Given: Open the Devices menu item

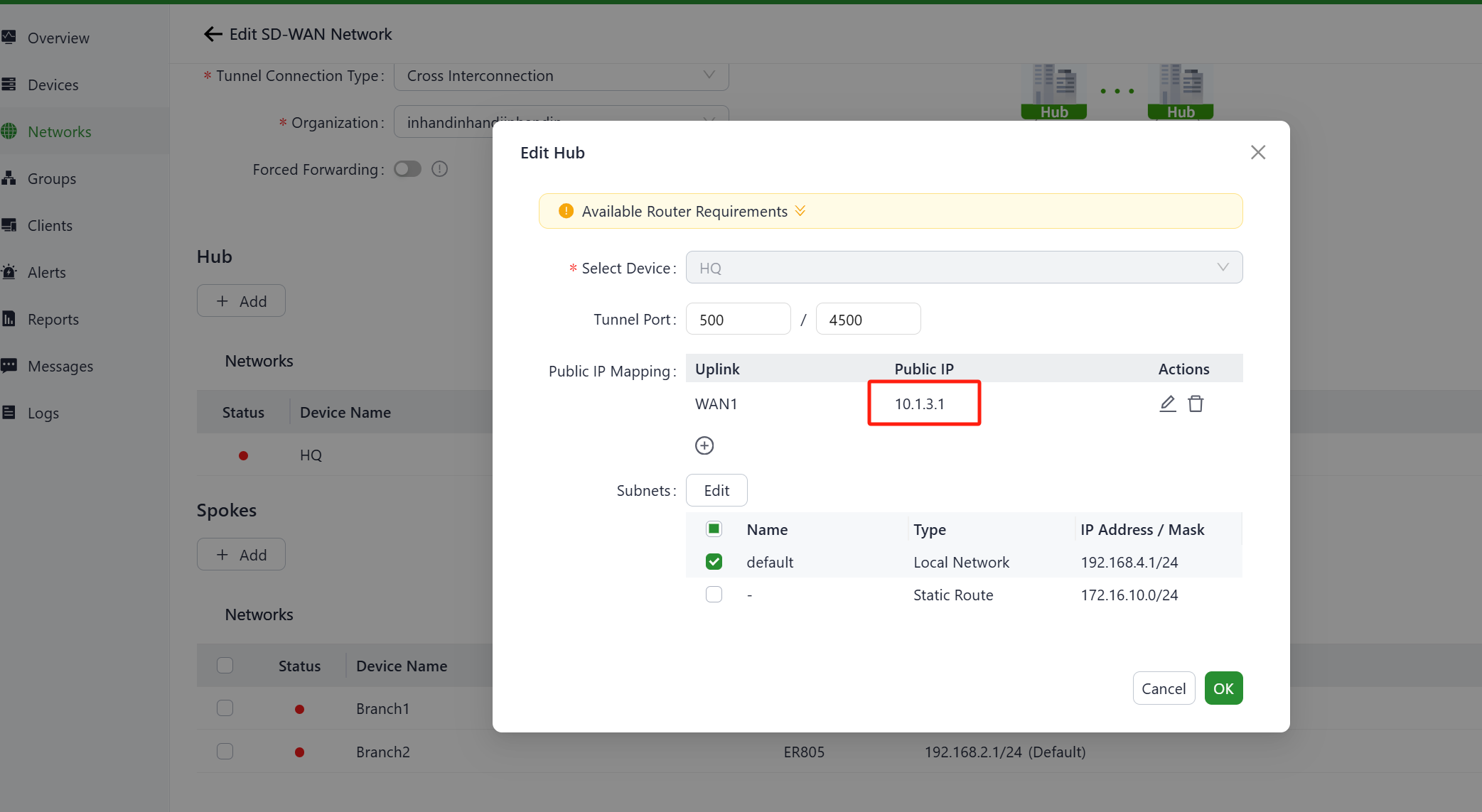Looking at the screenshot, I should (x=53, y=85).
